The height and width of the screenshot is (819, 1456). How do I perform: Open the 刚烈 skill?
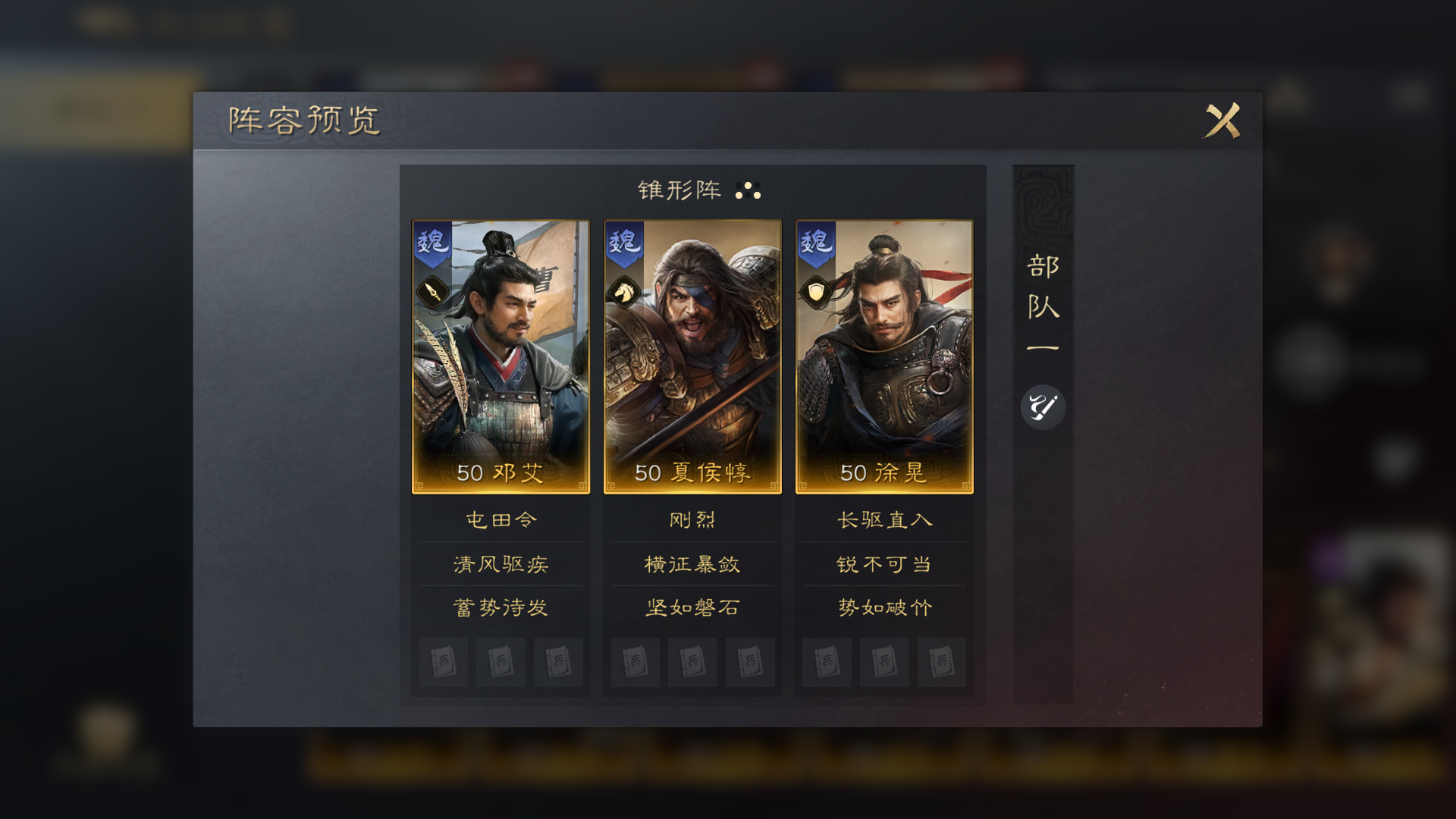click(x=692, y=520)
